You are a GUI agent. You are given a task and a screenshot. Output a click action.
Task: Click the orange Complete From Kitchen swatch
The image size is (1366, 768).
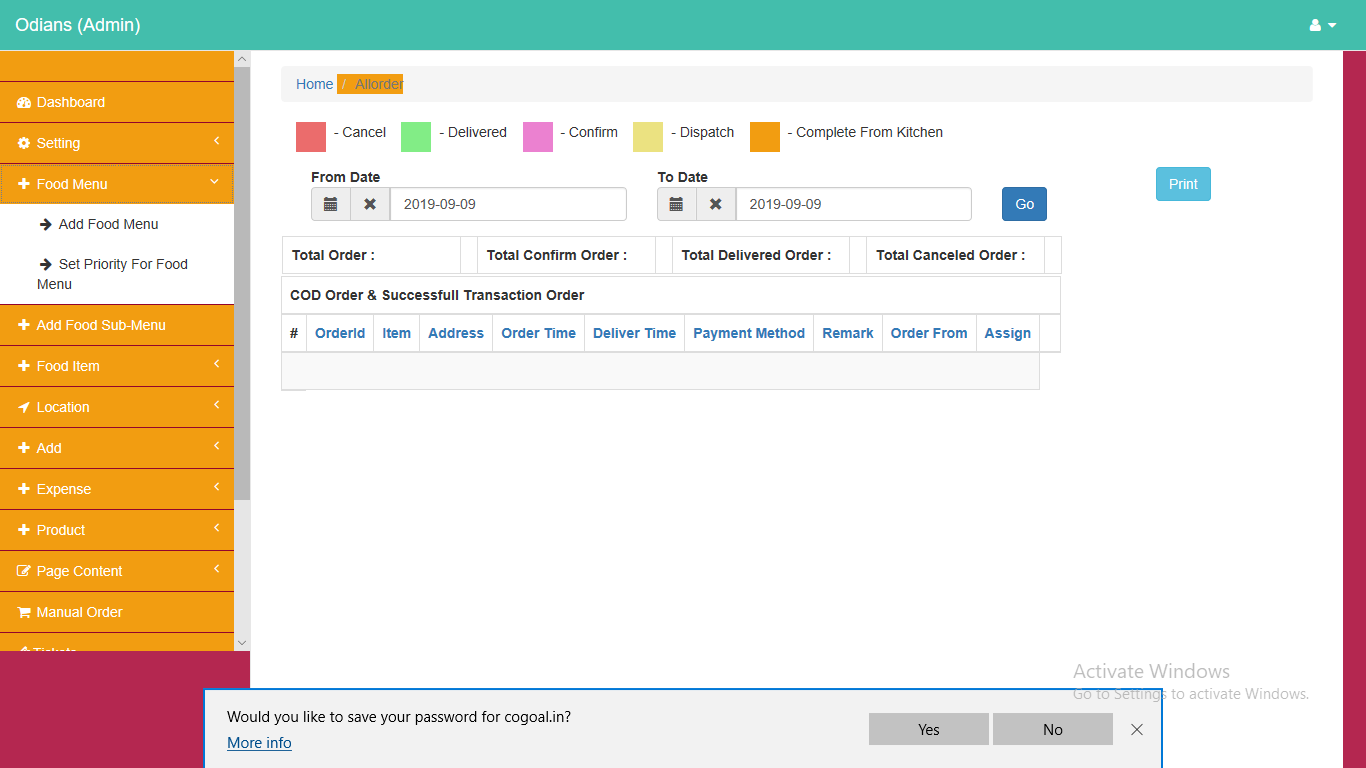(x=765, y=137)
